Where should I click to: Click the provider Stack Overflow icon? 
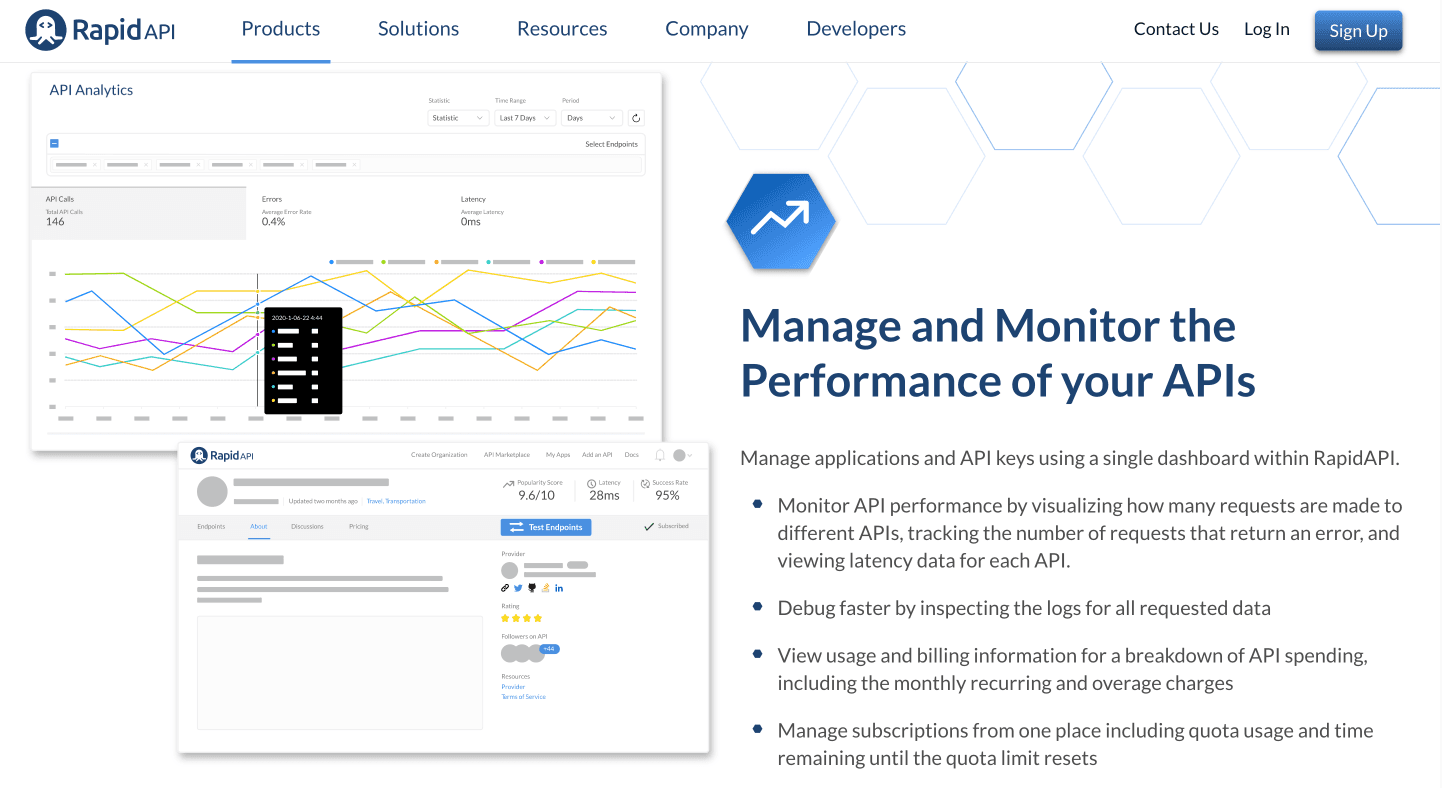545,588
